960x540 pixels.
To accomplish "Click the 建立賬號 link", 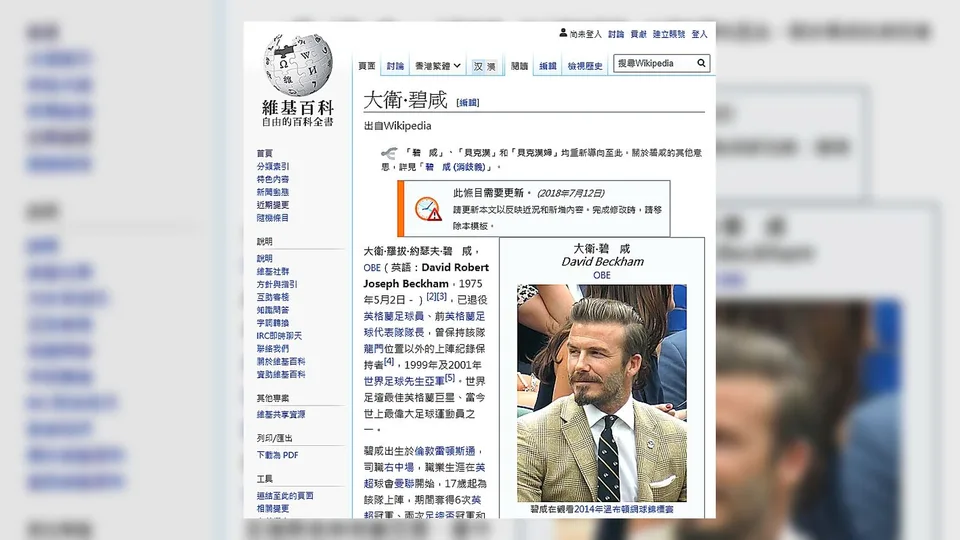I will click(x=669, y=34).
